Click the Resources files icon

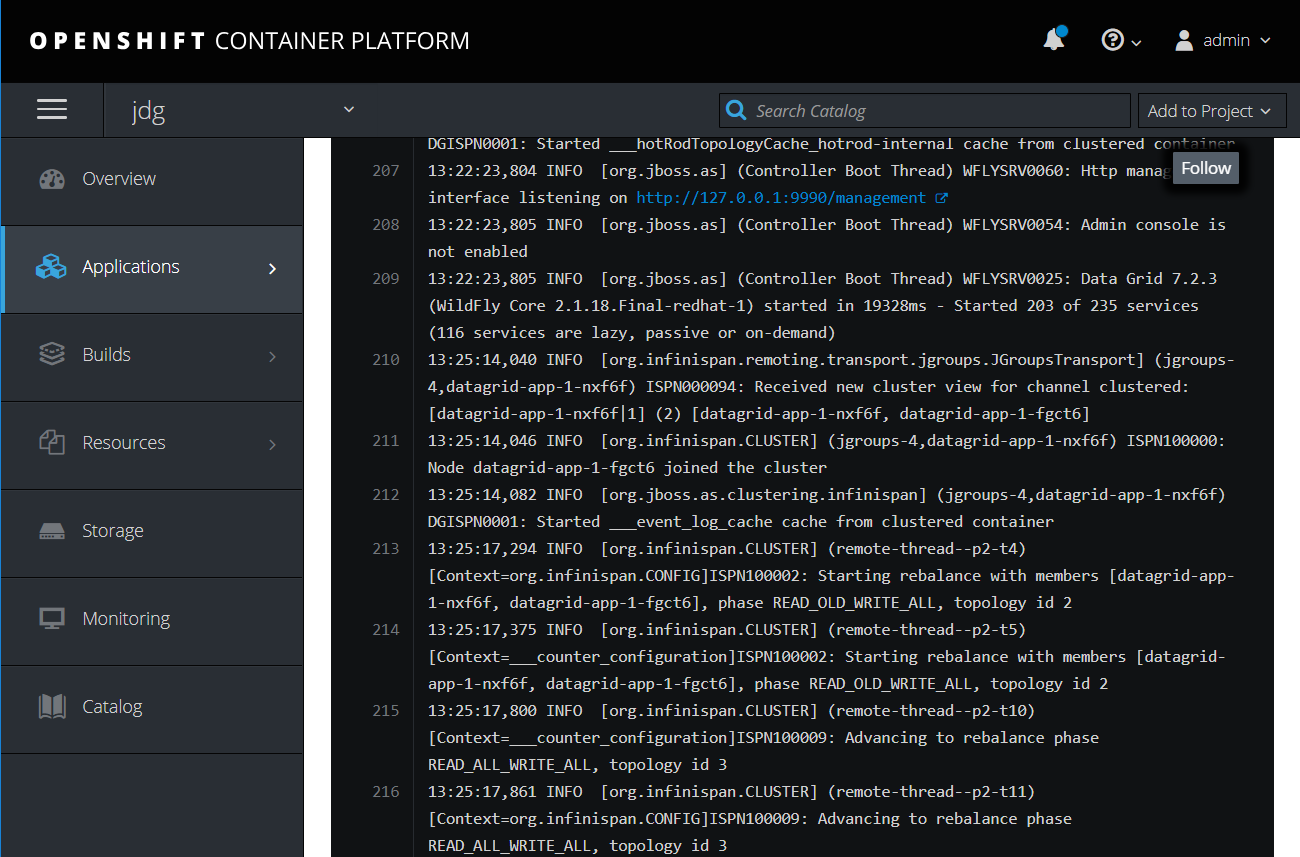52,443
